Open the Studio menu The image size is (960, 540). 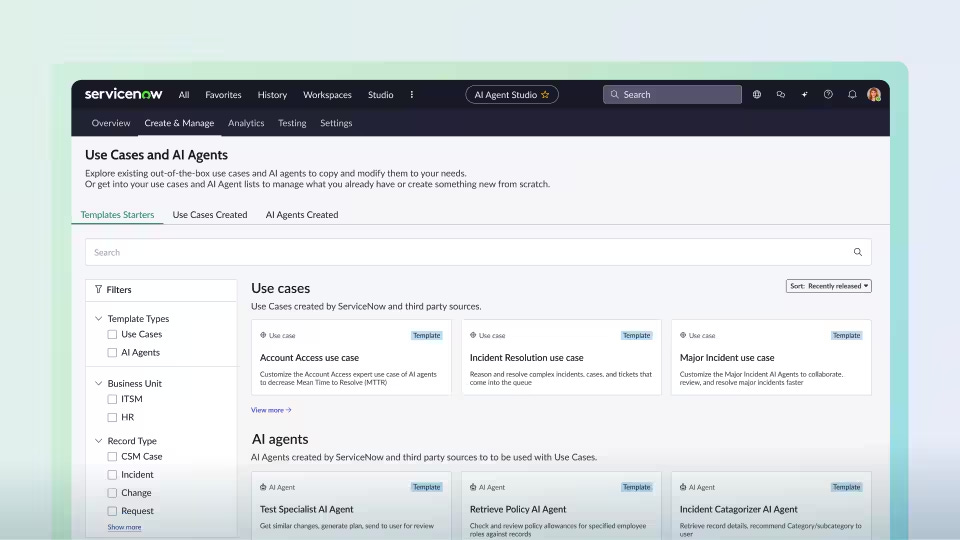coord(380,95)
